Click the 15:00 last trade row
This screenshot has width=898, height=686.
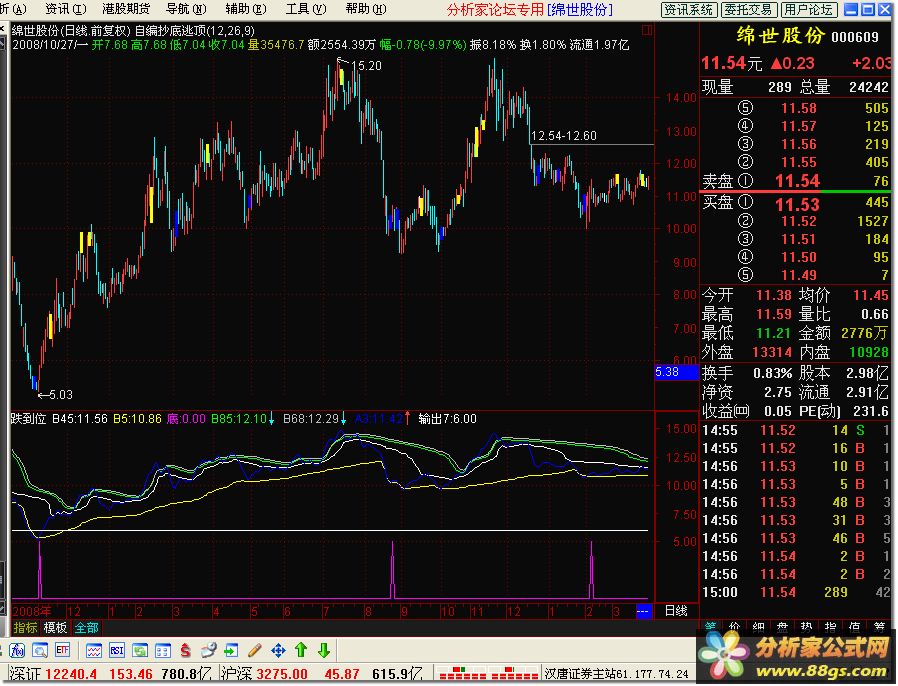pyautogui.click(x=796, y=592)
